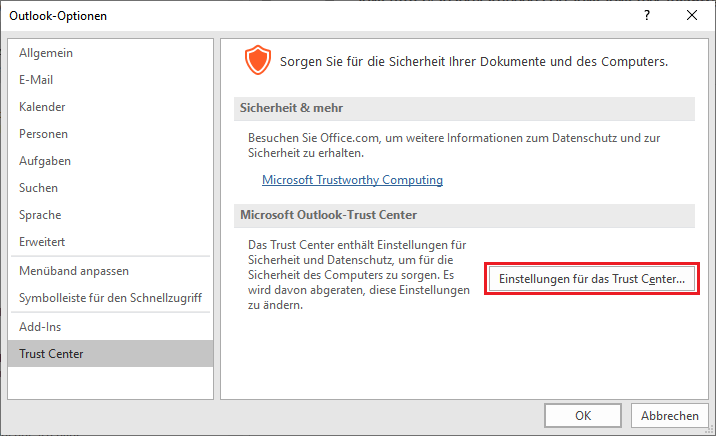This screenshot has width=716, height=436.
Task: Open Einstellungen für das Trust Center
Action: tap(592, 278)
